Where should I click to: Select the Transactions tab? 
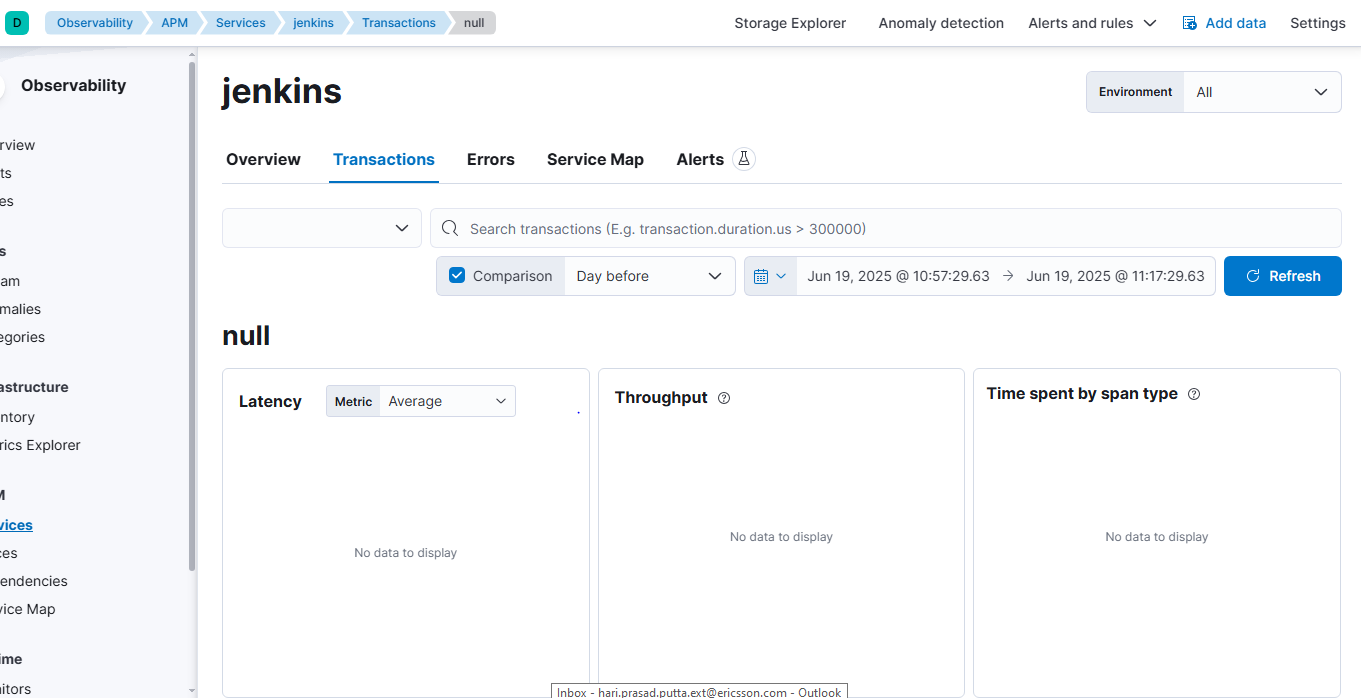[x=384, y=159]
